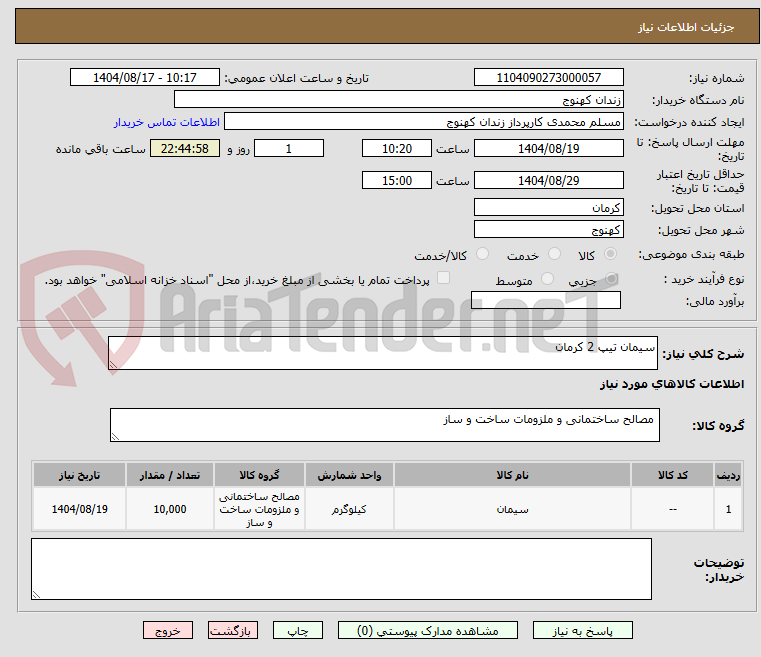761x657 pixels.
Task: Click the بازگشت back button
Action: pyautogui.click(x=232, y=630)
